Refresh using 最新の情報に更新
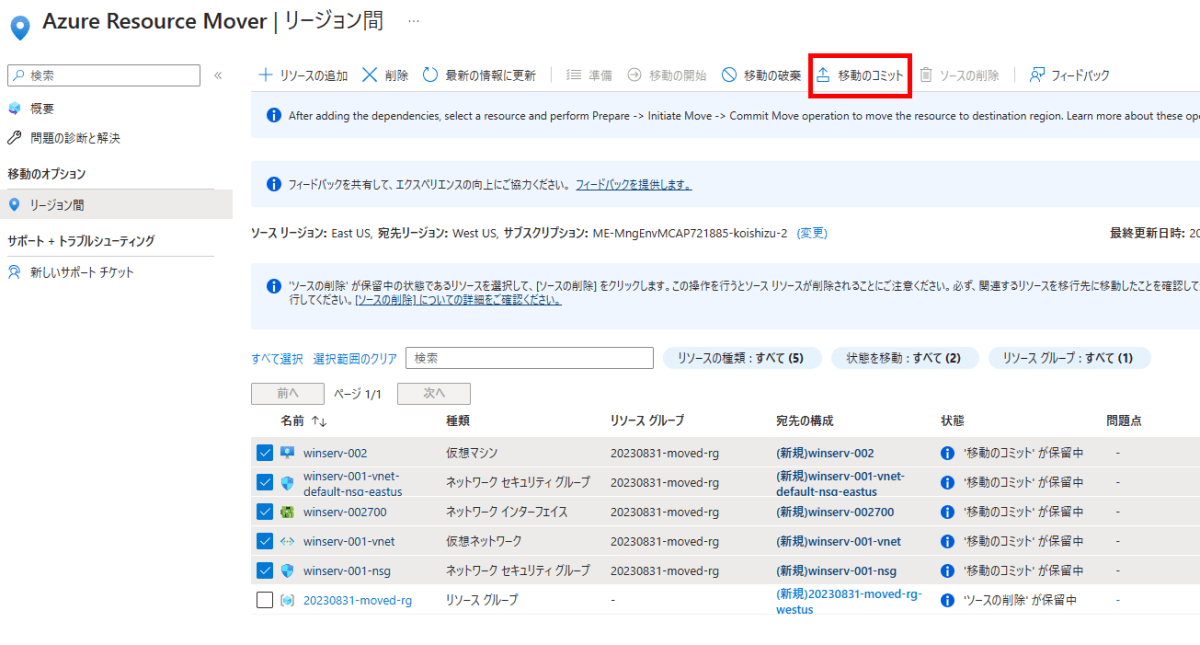 (x=479, y=75)
